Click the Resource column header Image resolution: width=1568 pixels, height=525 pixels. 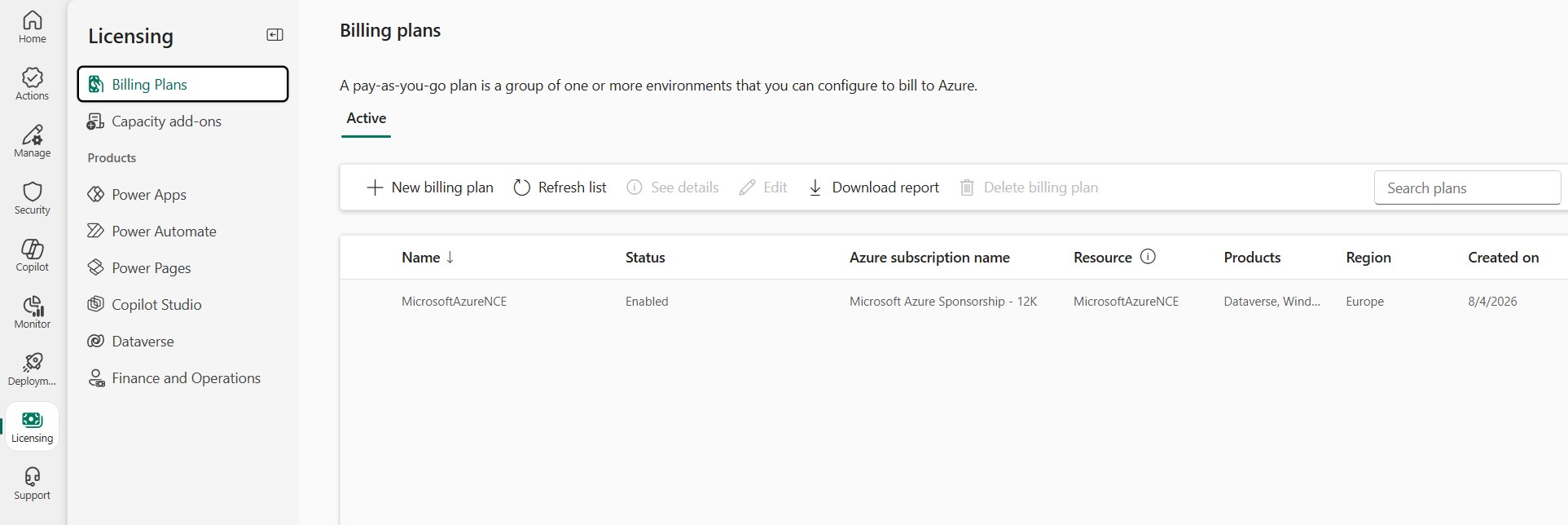[1103, 258]
